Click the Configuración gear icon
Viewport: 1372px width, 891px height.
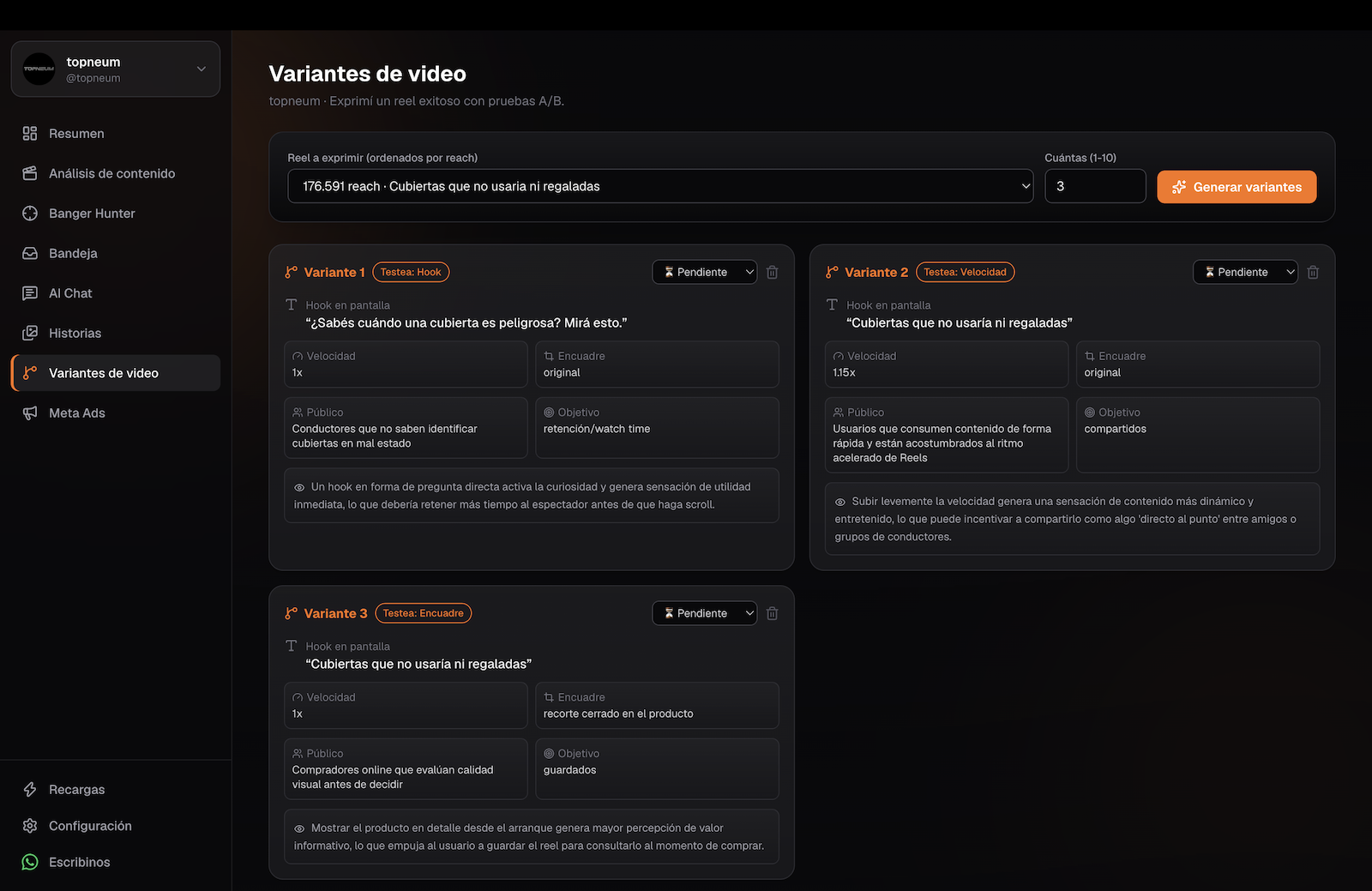[x=30, y=826]
